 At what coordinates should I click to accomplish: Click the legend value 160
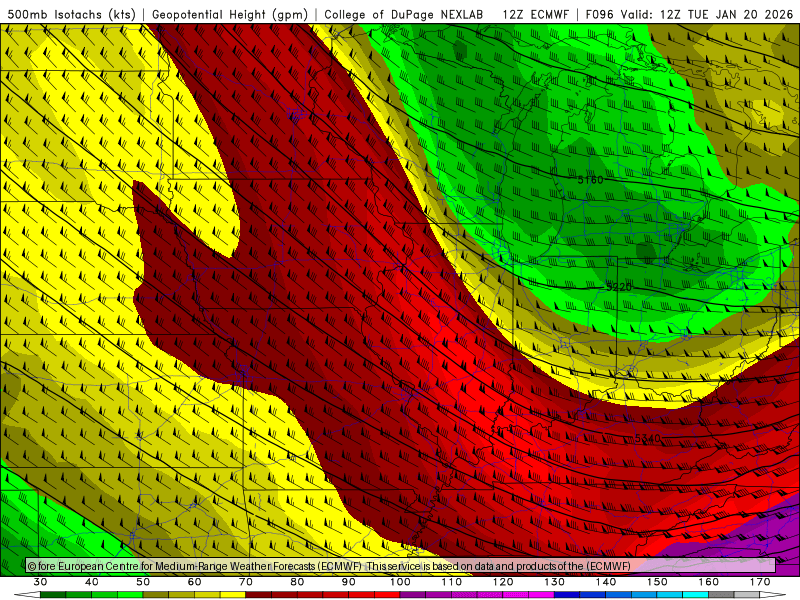pyautogui.click(x=709, y=582)
